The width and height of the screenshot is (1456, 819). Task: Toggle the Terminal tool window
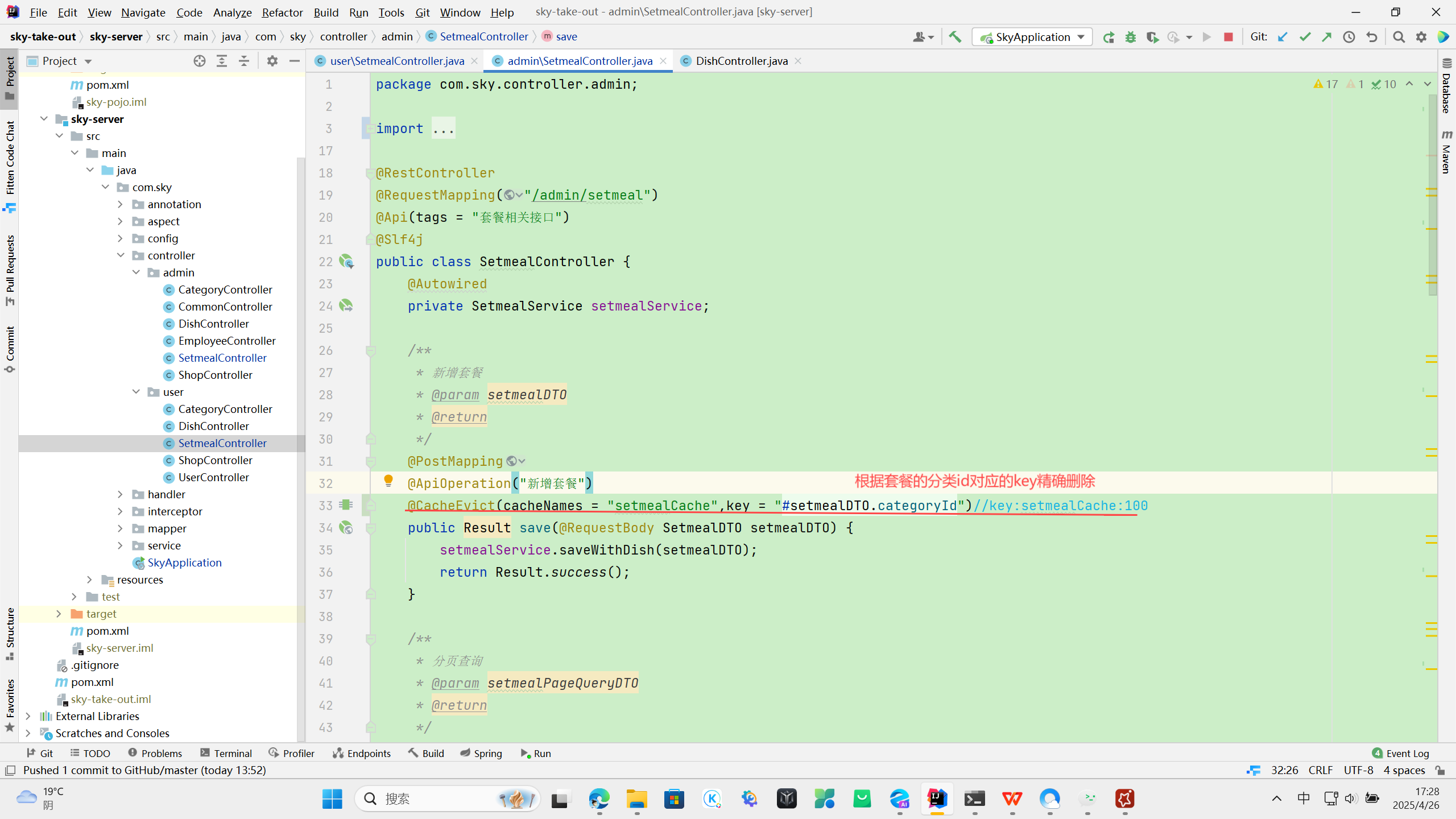tap(226, 753)
